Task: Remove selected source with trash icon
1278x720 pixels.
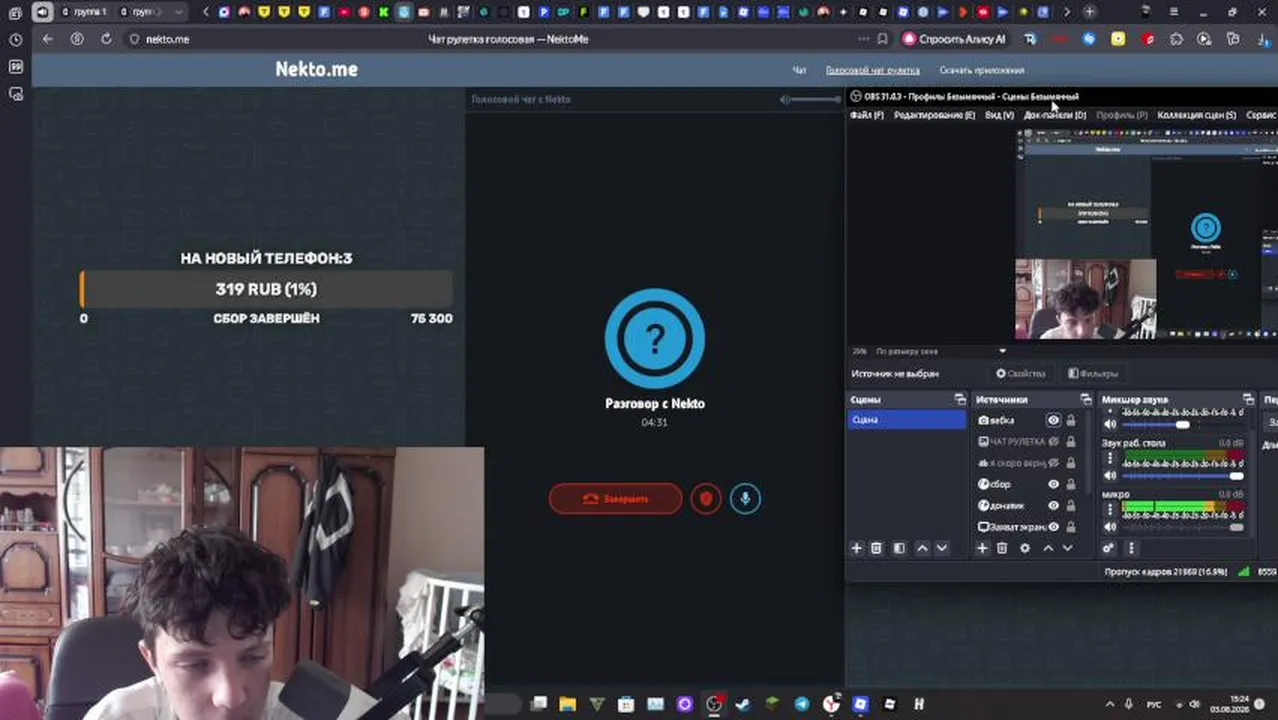Action: click(x=1002, y=548)
